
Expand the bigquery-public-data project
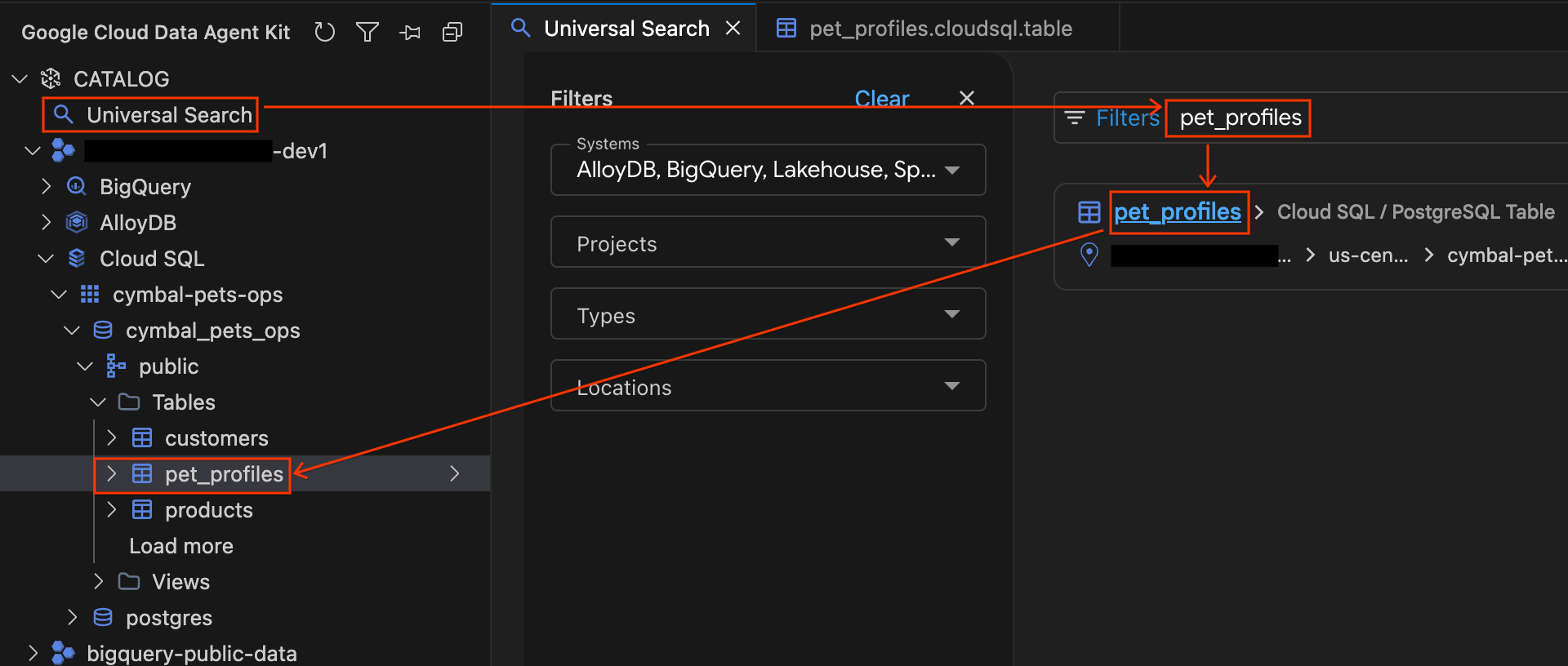click(33, 653)
